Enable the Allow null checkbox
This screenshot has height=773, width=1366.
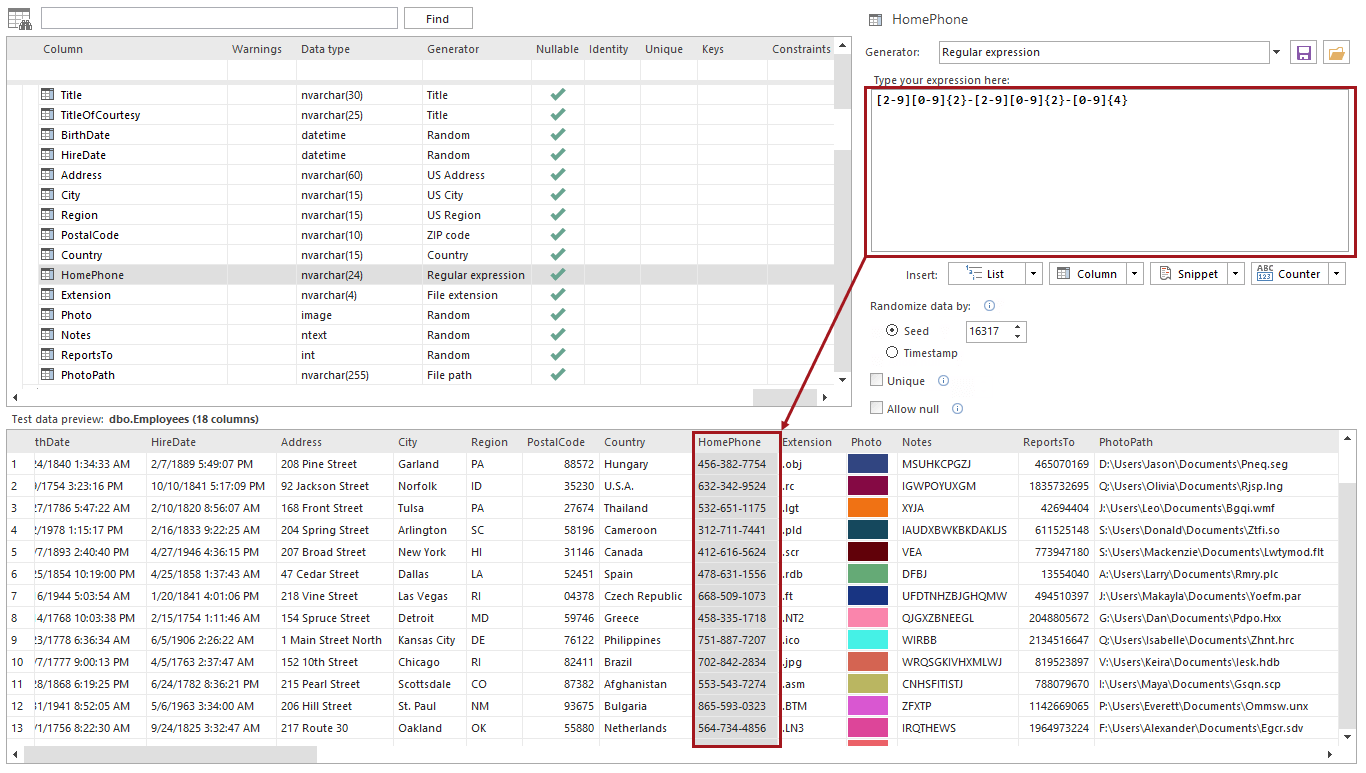(876, 409)
